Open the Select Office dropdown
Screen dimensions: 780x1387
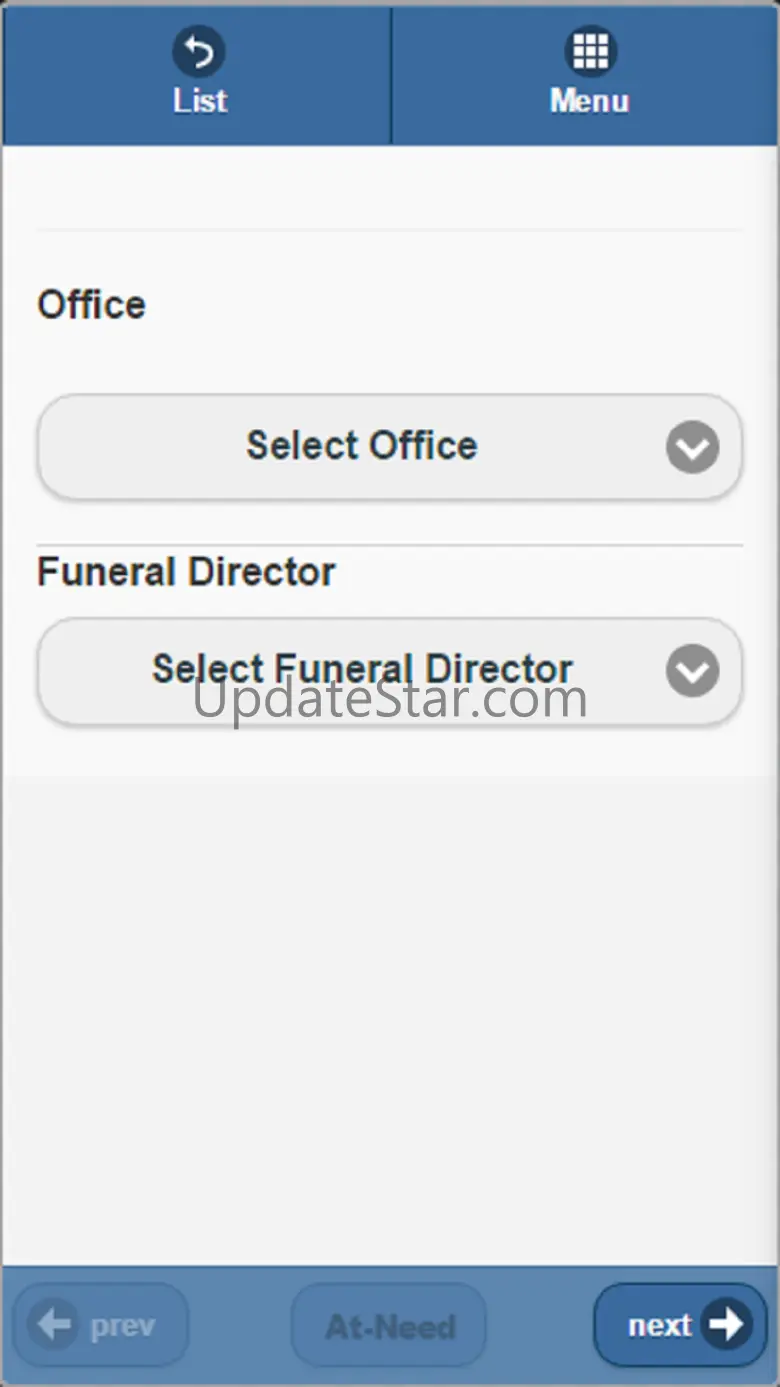pyautogui.click(x=390, y=447)
